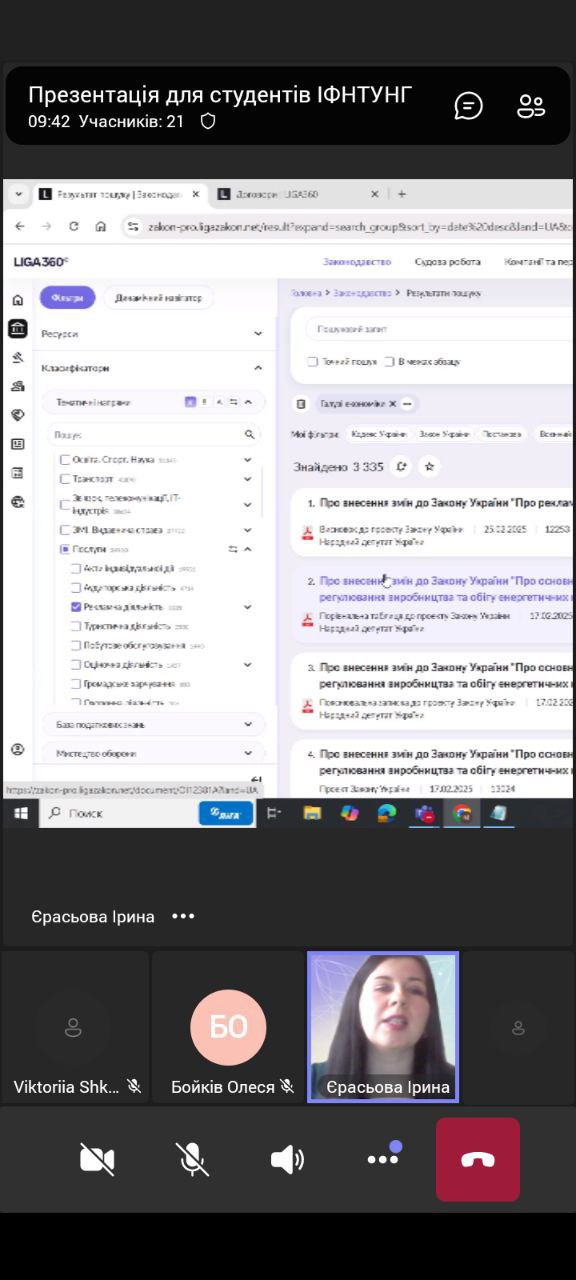Check the Акти індивідуальної дії checkbox
576x1280 pixels.
(x=76, y=568)
